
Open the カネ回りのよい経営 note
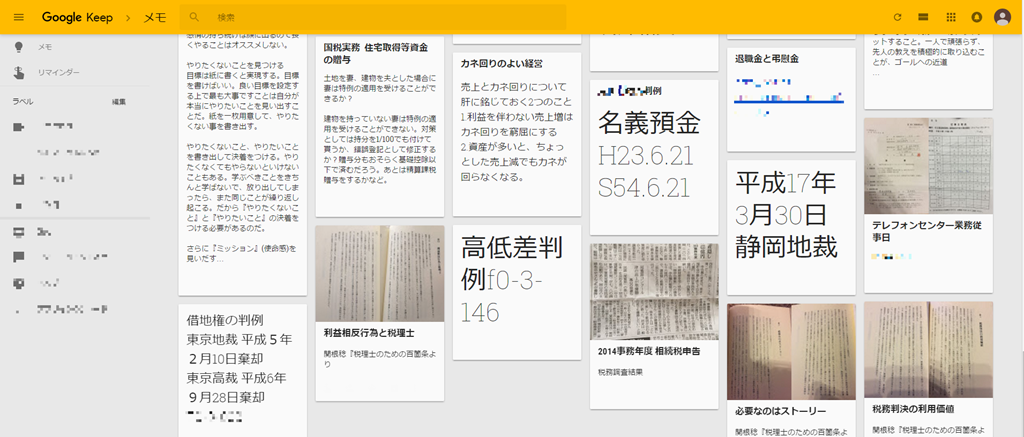point(517,134)
